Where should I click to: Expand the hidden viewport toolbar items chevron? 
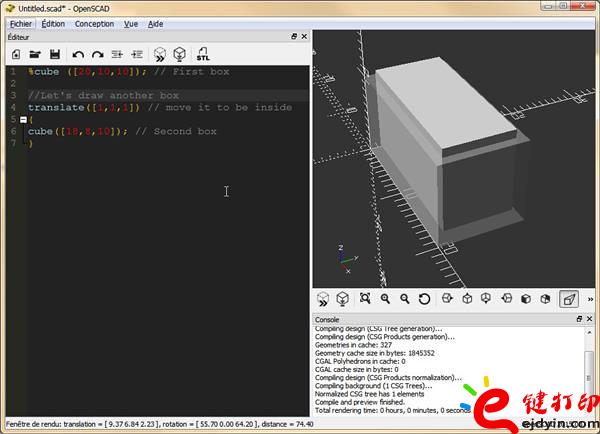(590, 299)
